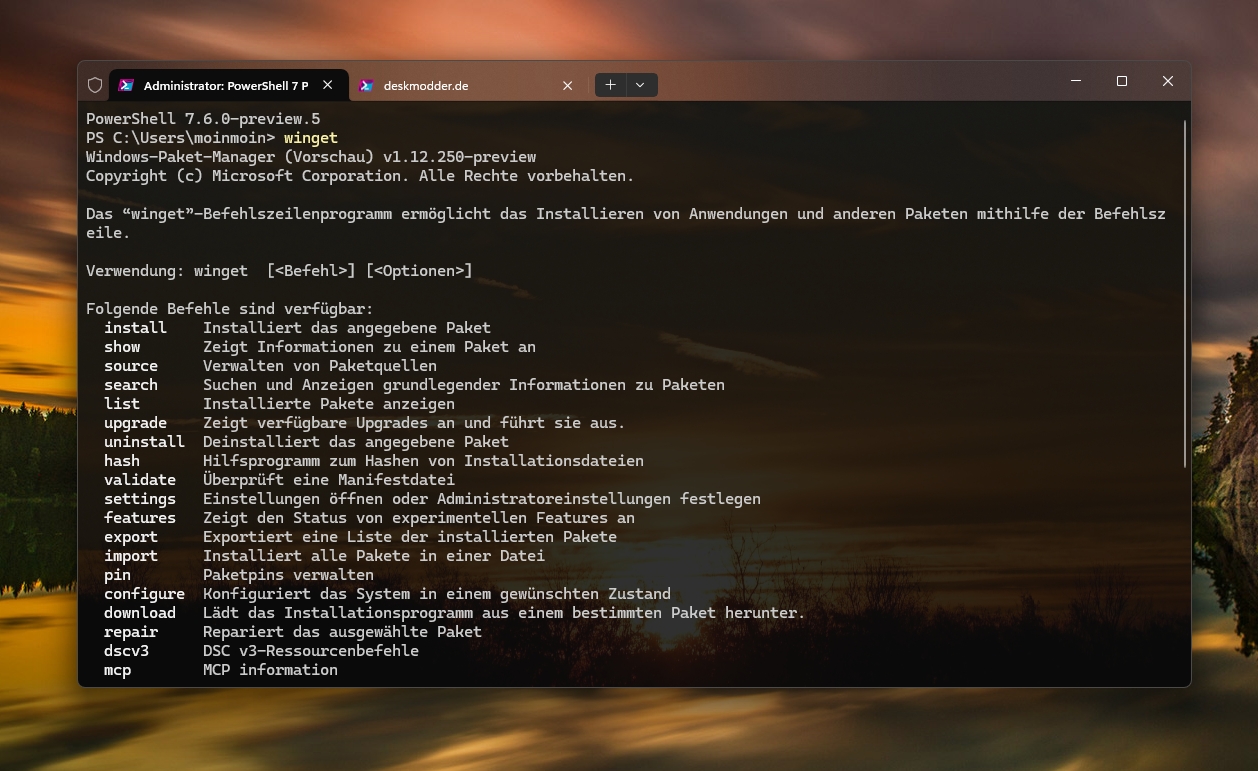Image resolution: width=1258 pixels, height=771 pixels.
Task: Close the Administrator: PowerShell 7 tab
Action: (327, 85)
